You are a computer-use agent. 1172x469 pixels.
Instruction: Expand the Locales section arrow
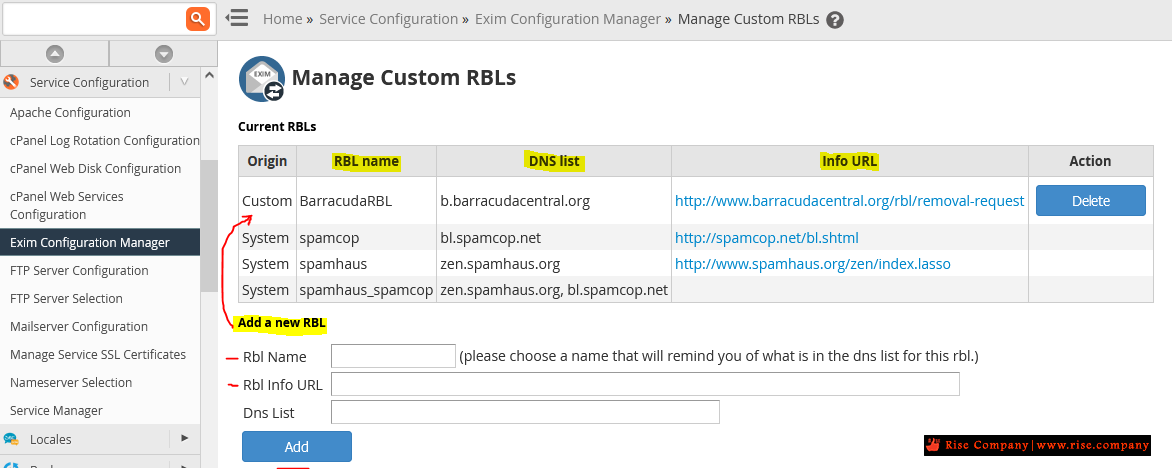point(185,438)
